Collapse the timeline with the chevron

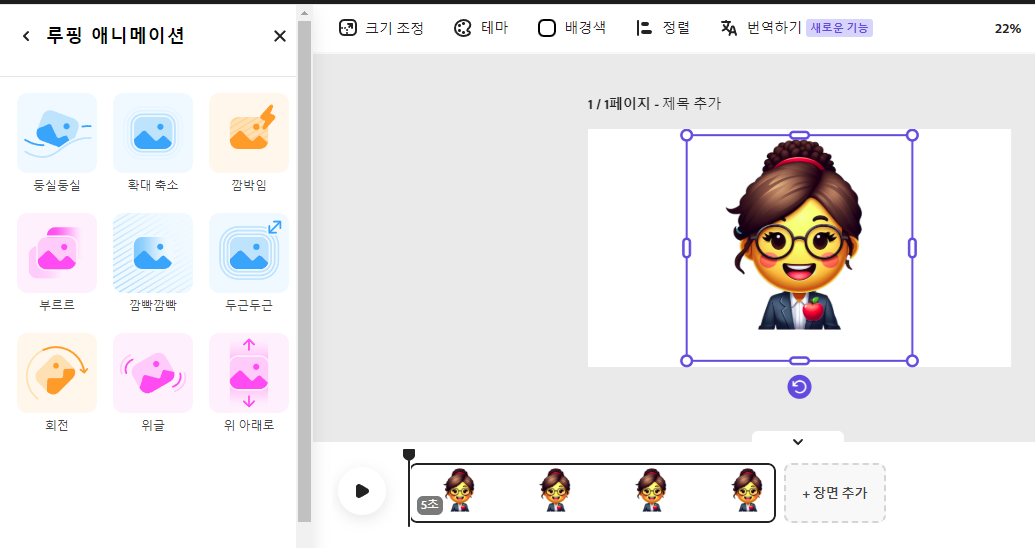point(797,441)
